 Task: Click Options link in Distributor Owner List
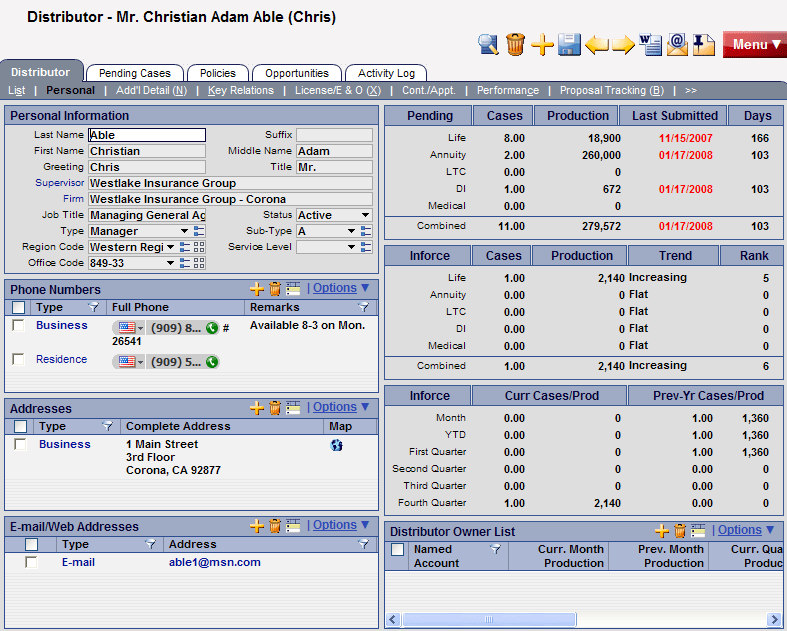[739, 530]
